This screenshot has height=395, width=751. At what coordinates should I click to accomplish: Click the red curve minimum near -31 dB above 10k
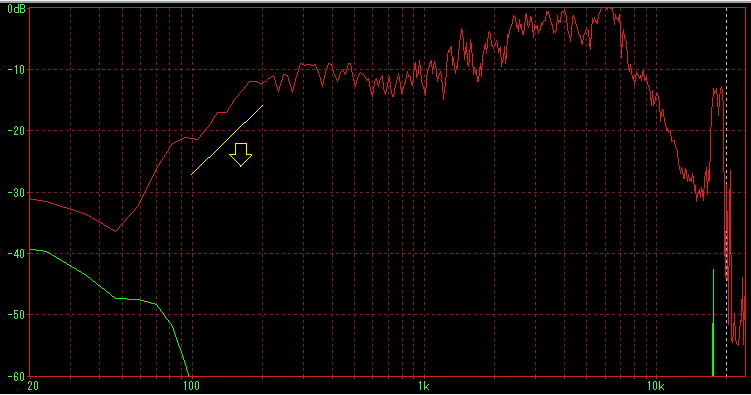[x=700, y=197]
